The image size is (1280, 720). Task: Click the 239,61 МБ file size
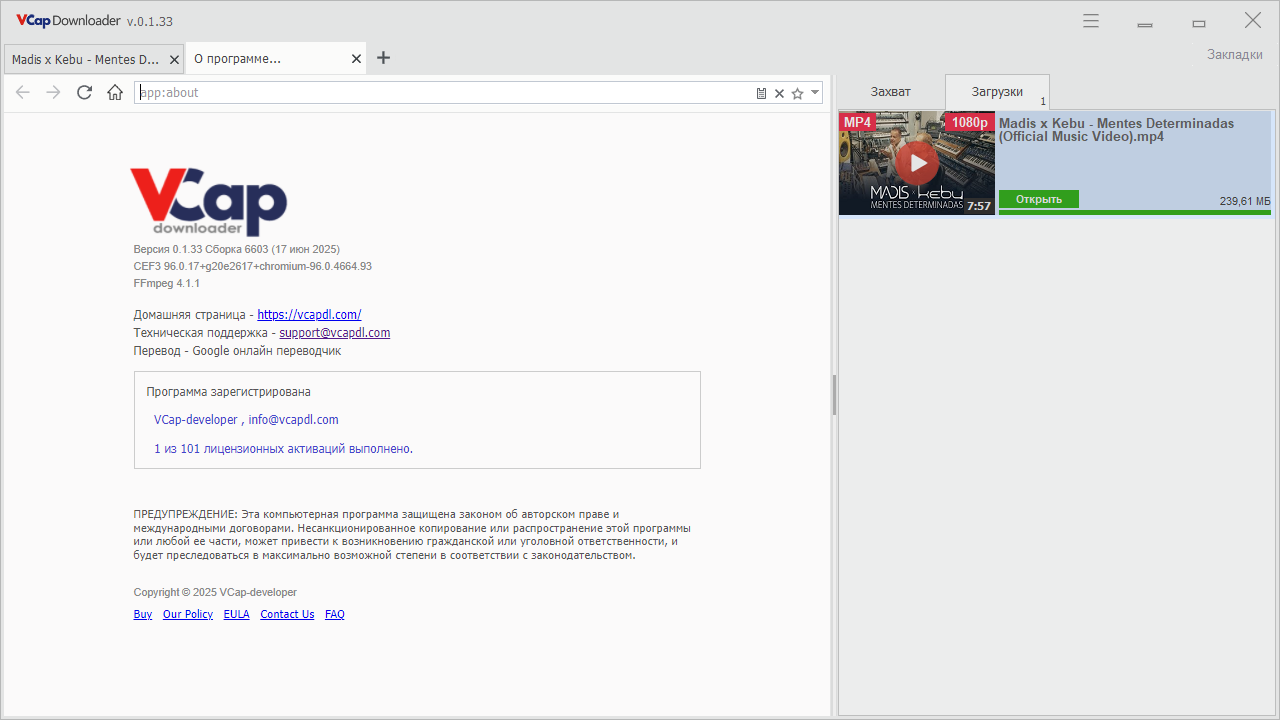pos(1245,201)
